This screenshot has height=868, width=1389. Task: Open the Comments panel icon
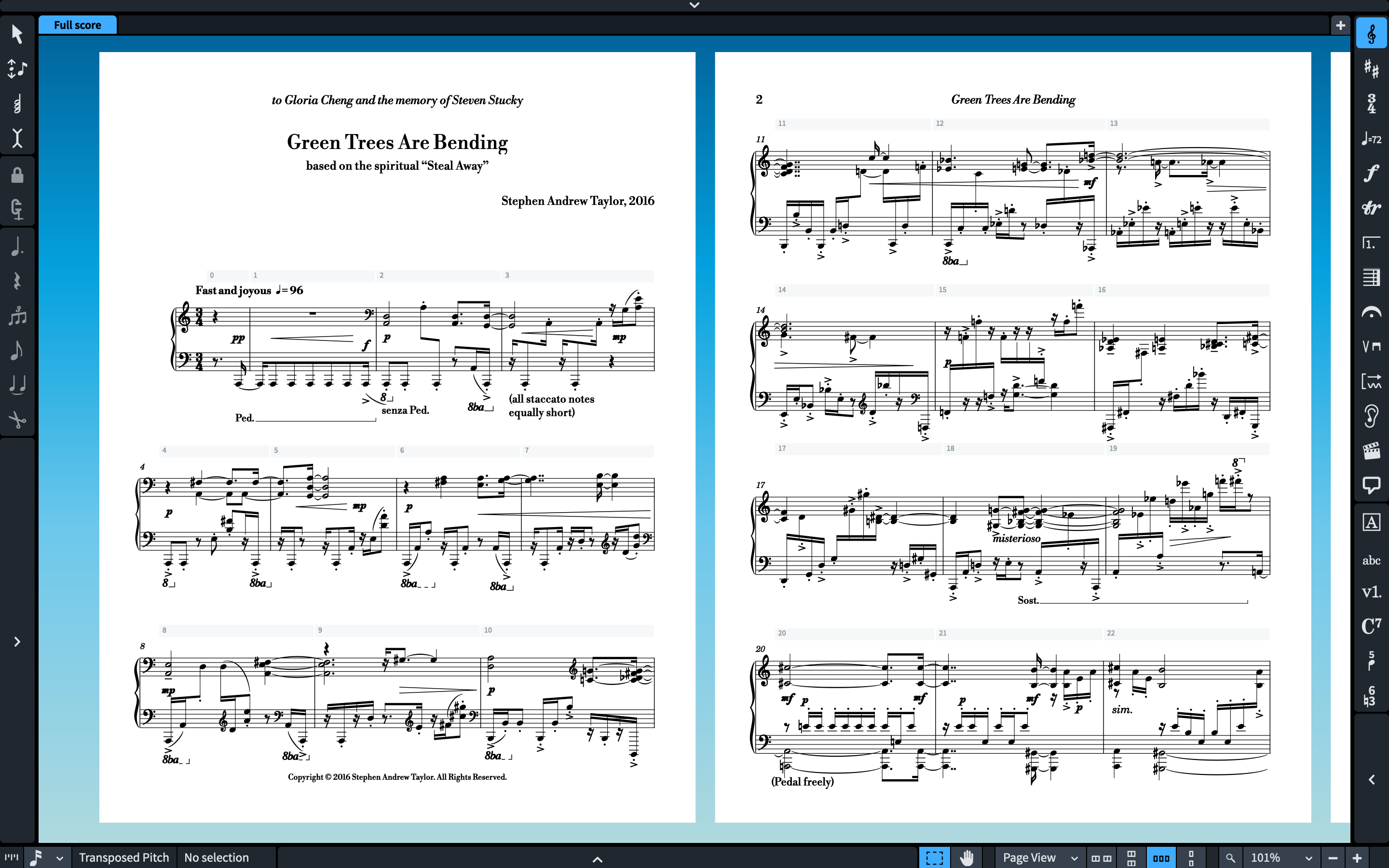pos(1371,485)
